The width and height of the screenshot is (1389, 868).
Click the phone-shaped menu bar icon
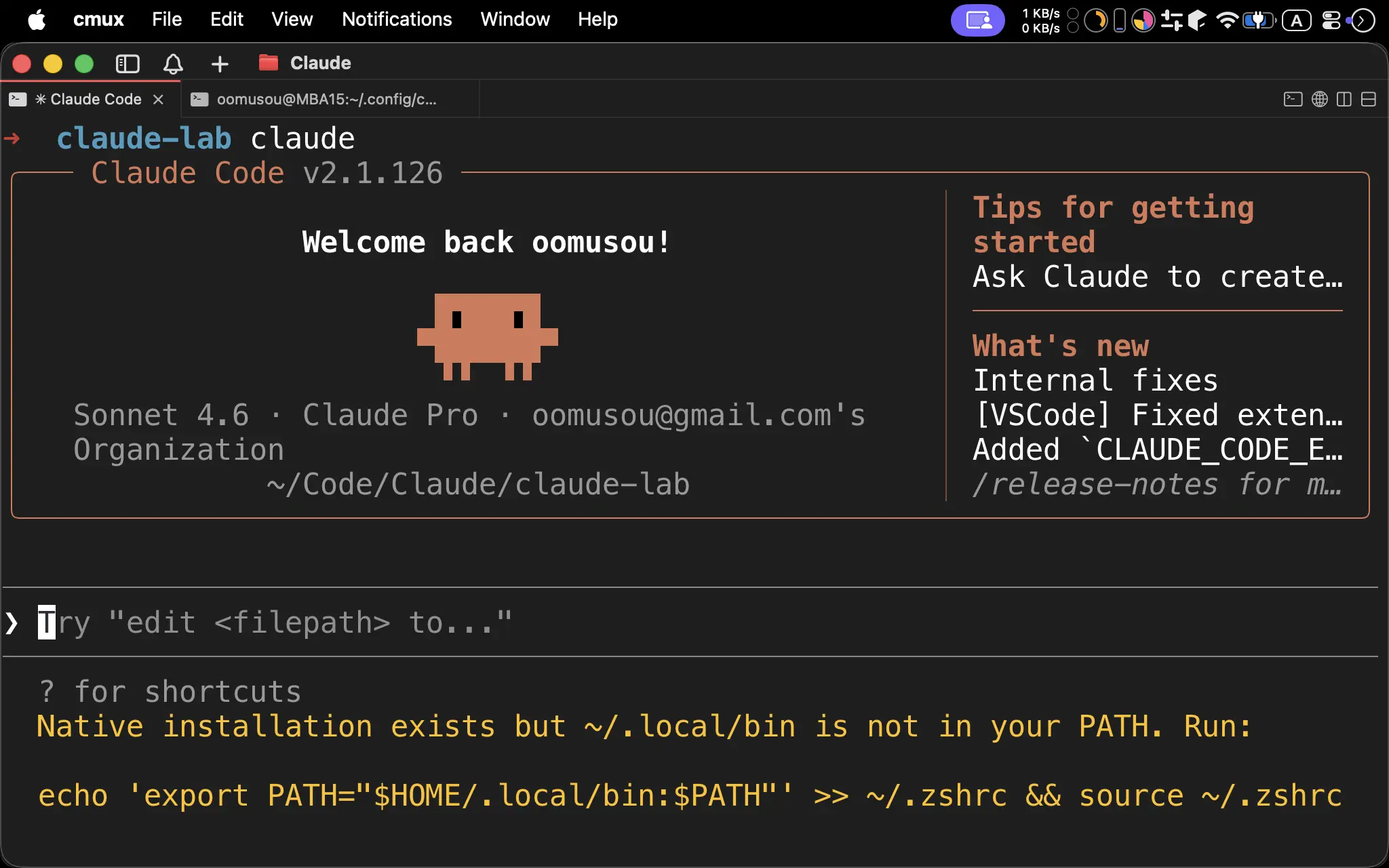[1120, 20]
